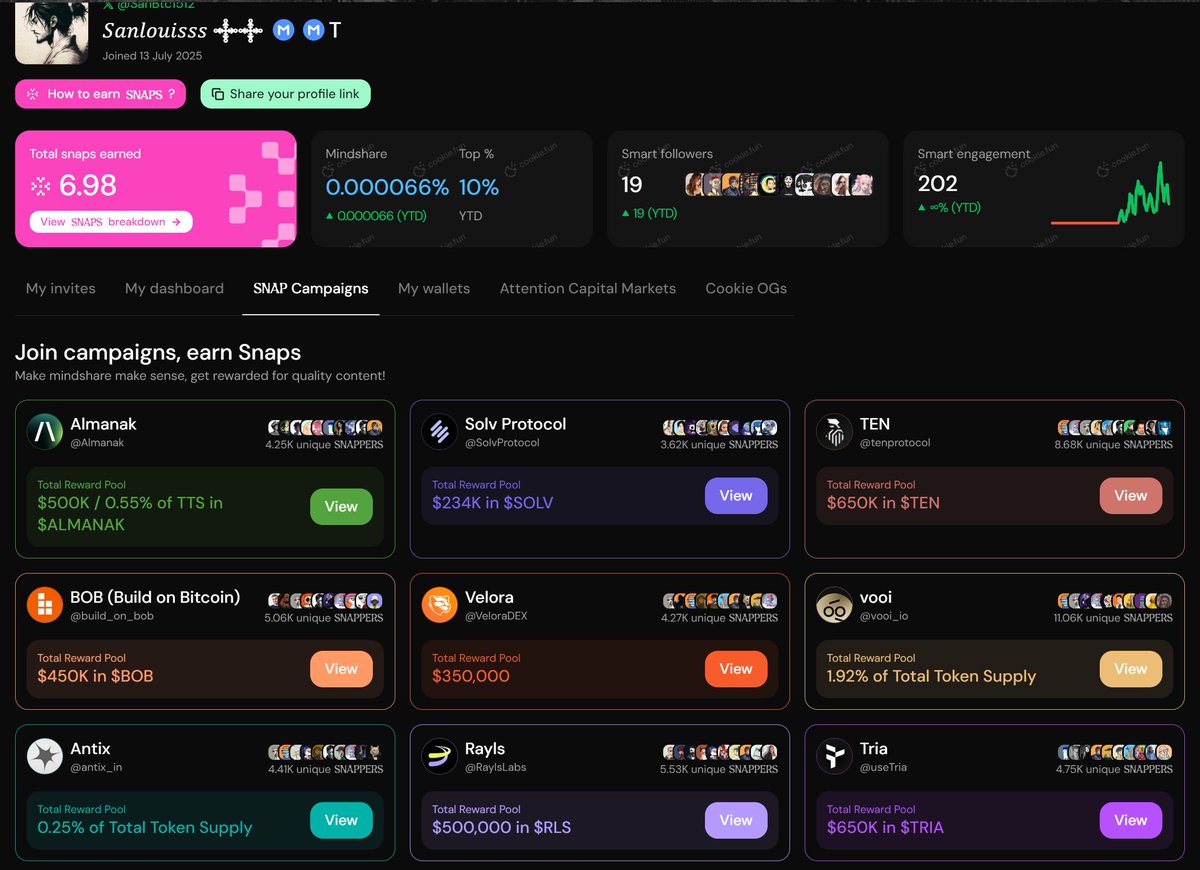Click the first blue M badge beside username
The height and width of the screenshot is (870, 1200).
click(284, 31)
